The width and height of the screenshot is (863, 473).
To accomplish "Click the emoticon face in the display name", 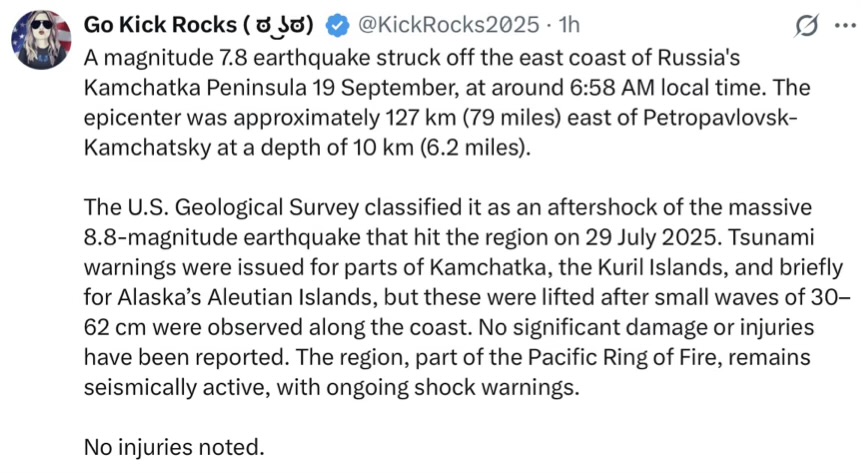I will pos(277,25).
